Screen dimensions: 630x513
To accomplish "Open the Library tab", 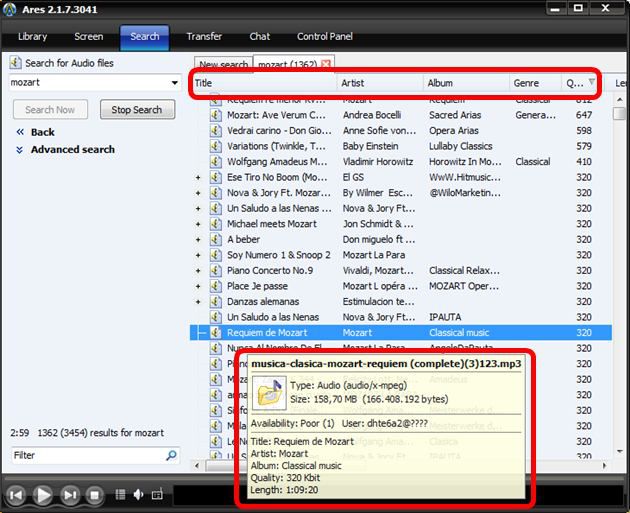I will (33, 37).
